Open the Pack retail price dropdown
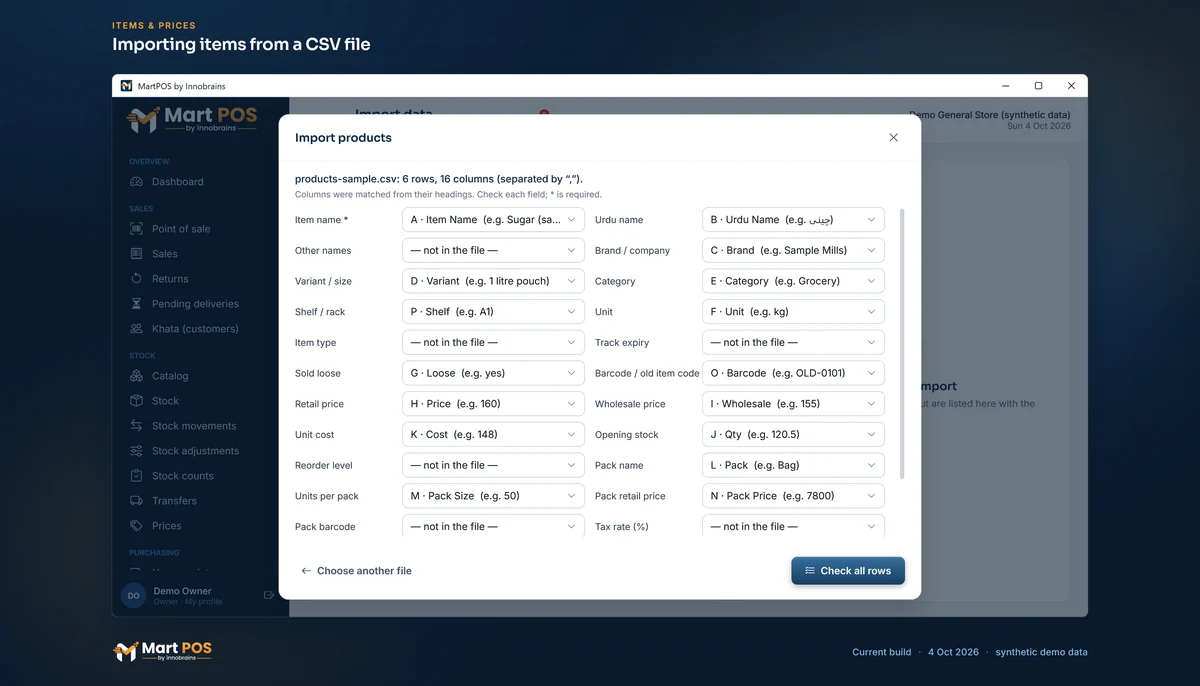The width and height of the screenshot is (1200, 686). (793, 496)
